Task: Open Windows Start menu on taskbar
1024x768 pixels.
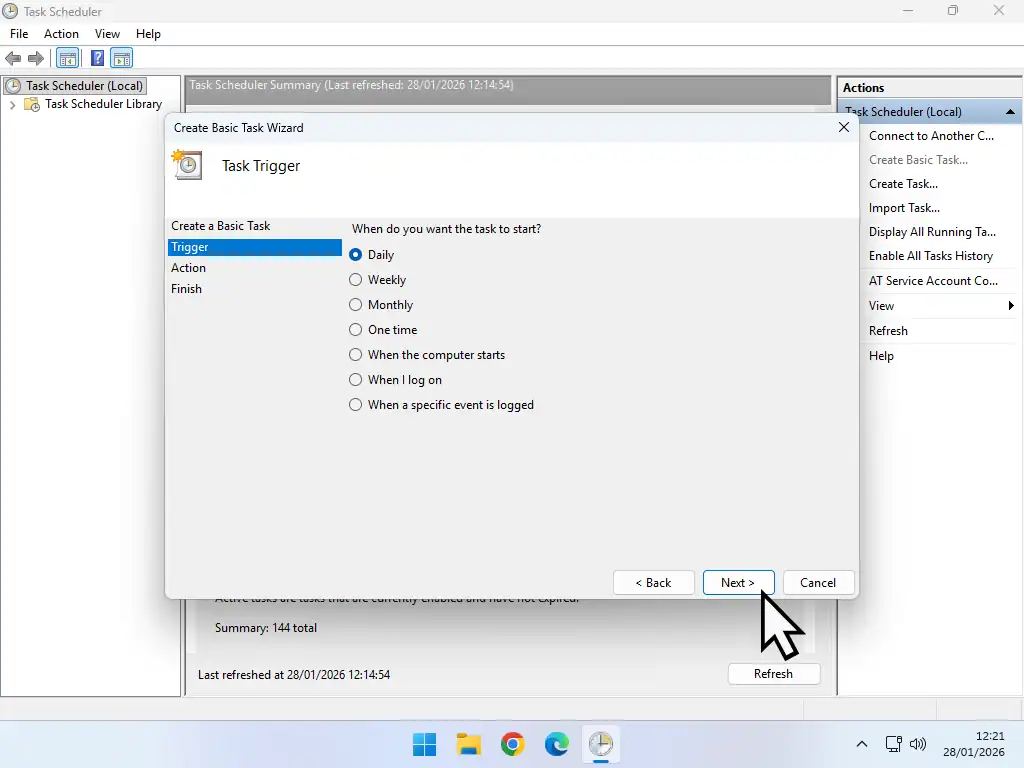Action: click(424, 744)
